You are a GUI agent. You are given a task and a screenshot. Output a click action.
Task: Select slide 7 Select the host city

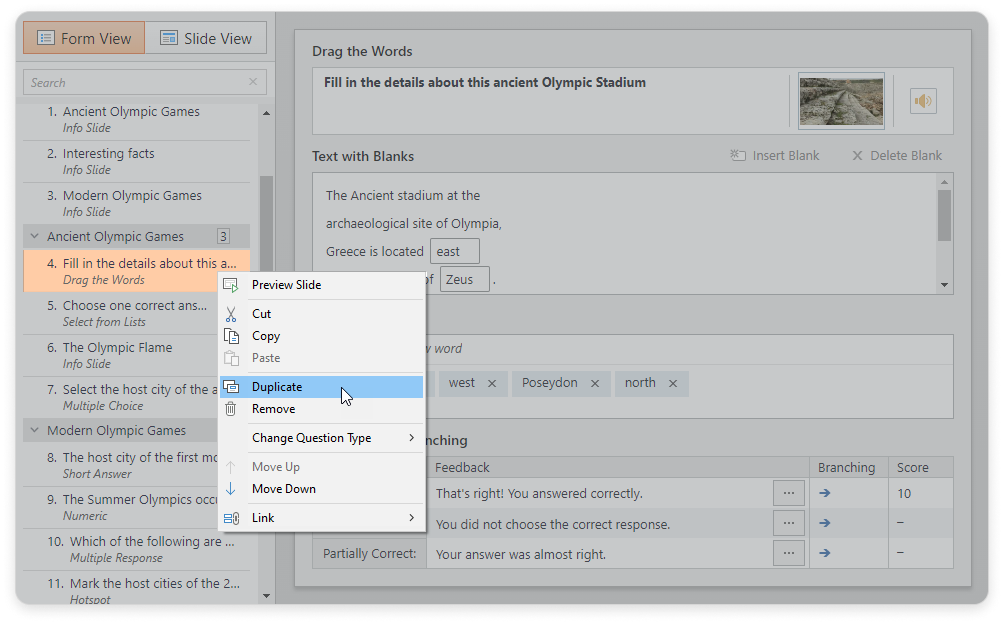[122, 397]
